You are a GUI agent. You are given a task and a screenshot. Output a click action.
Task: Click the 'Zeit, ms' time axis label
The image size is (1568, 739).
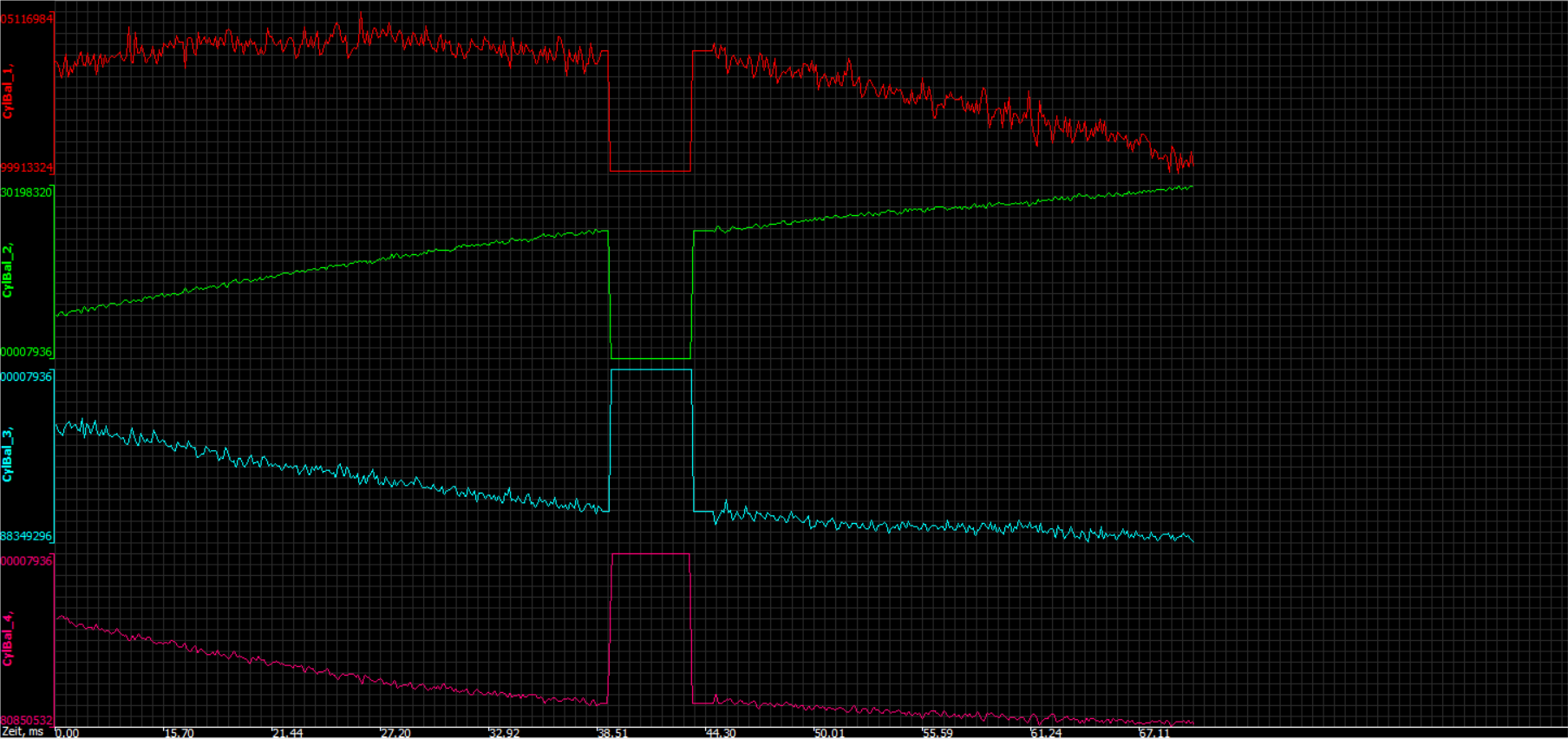pyautogui.click(x=23, y=732)
